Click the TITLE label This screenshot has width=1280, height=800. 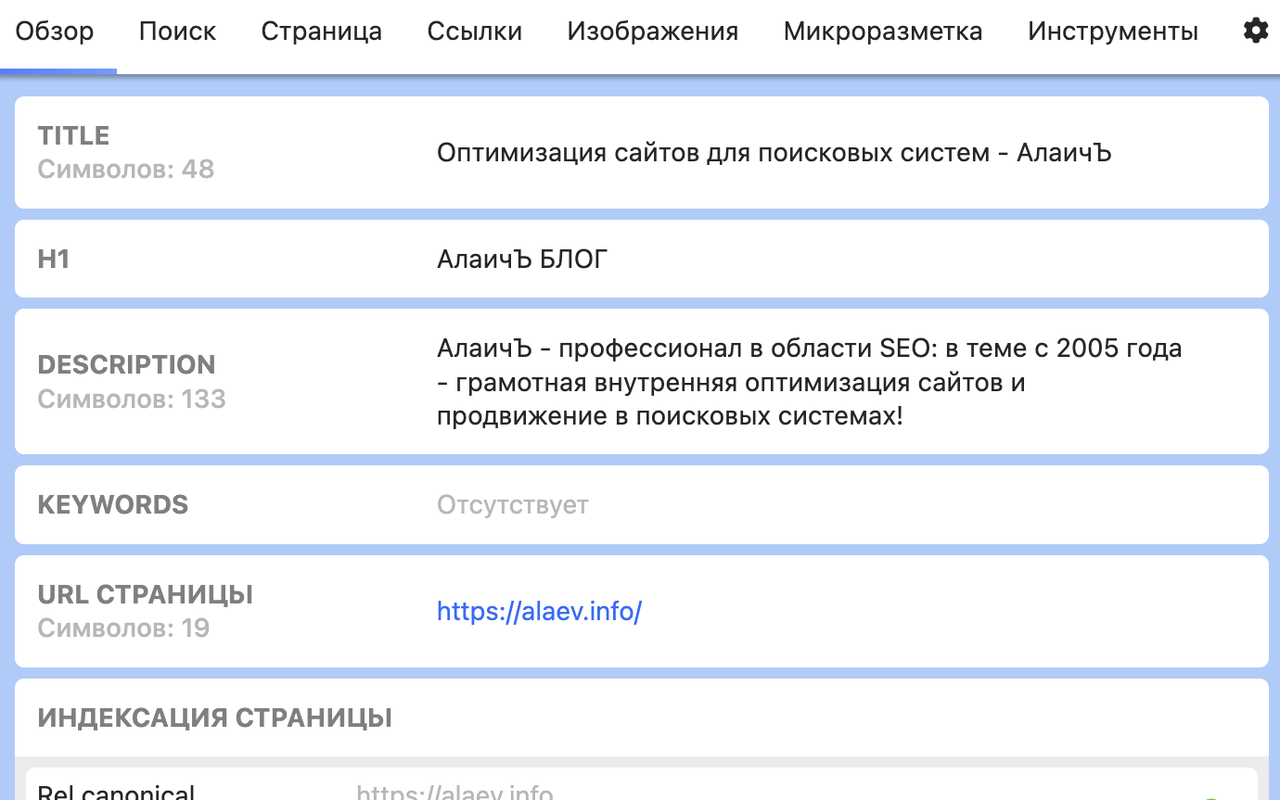74,135
